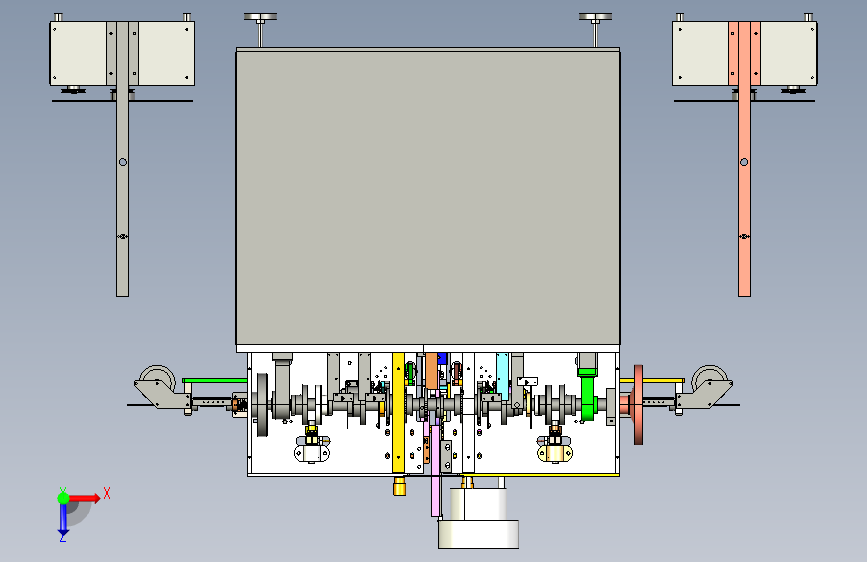Click the round hole on the gray vertical bar

(123, 162)
